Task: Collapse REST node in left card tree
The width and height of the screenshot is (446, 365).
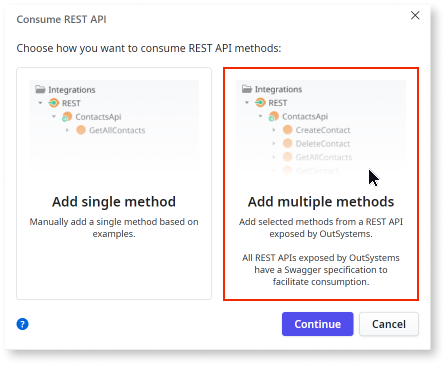Action: 40,103
